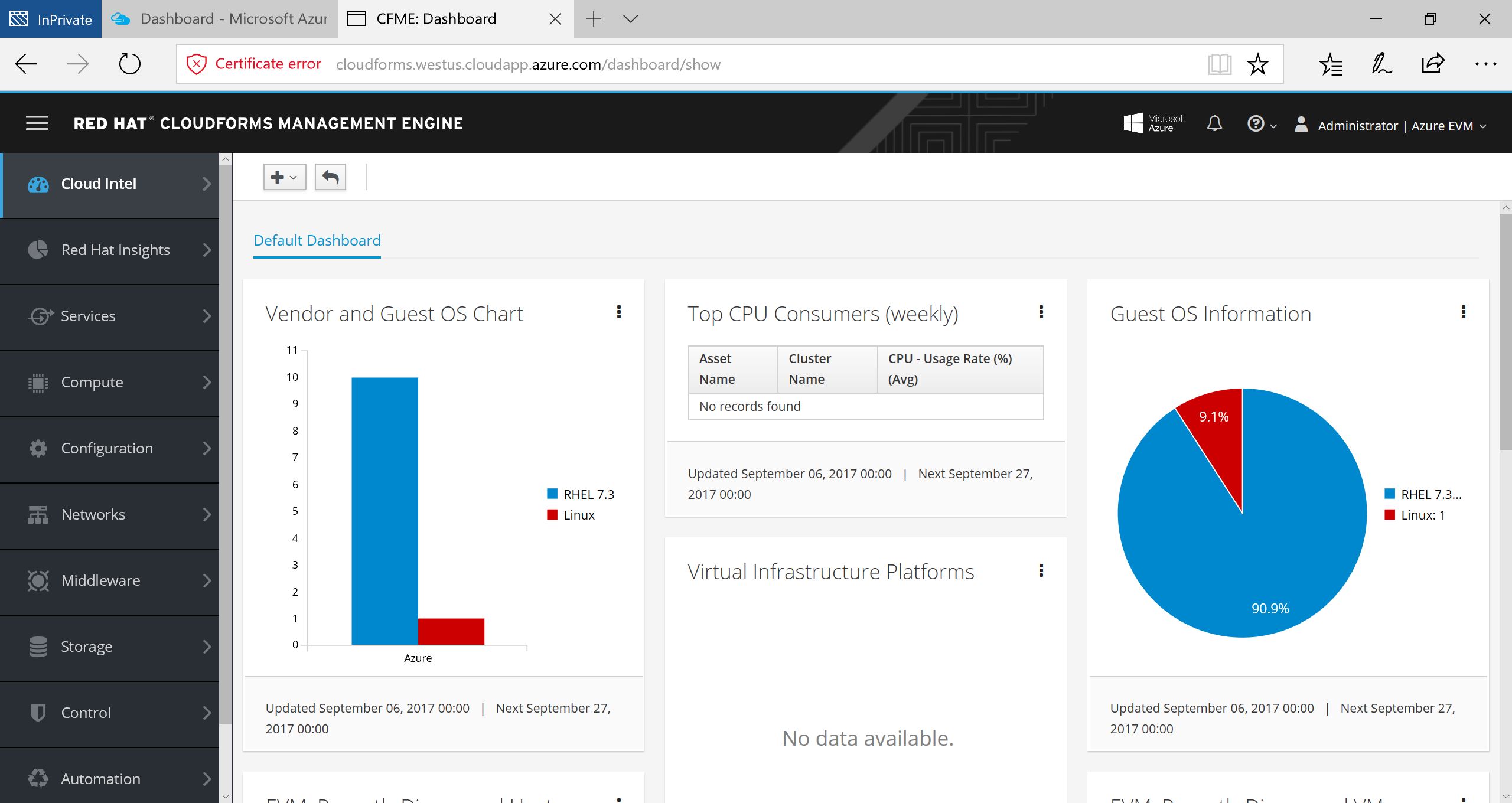The height and width of the screenshot is (803, 1512).
Task: Click the browser address bar URL
Action: [527, 64]
